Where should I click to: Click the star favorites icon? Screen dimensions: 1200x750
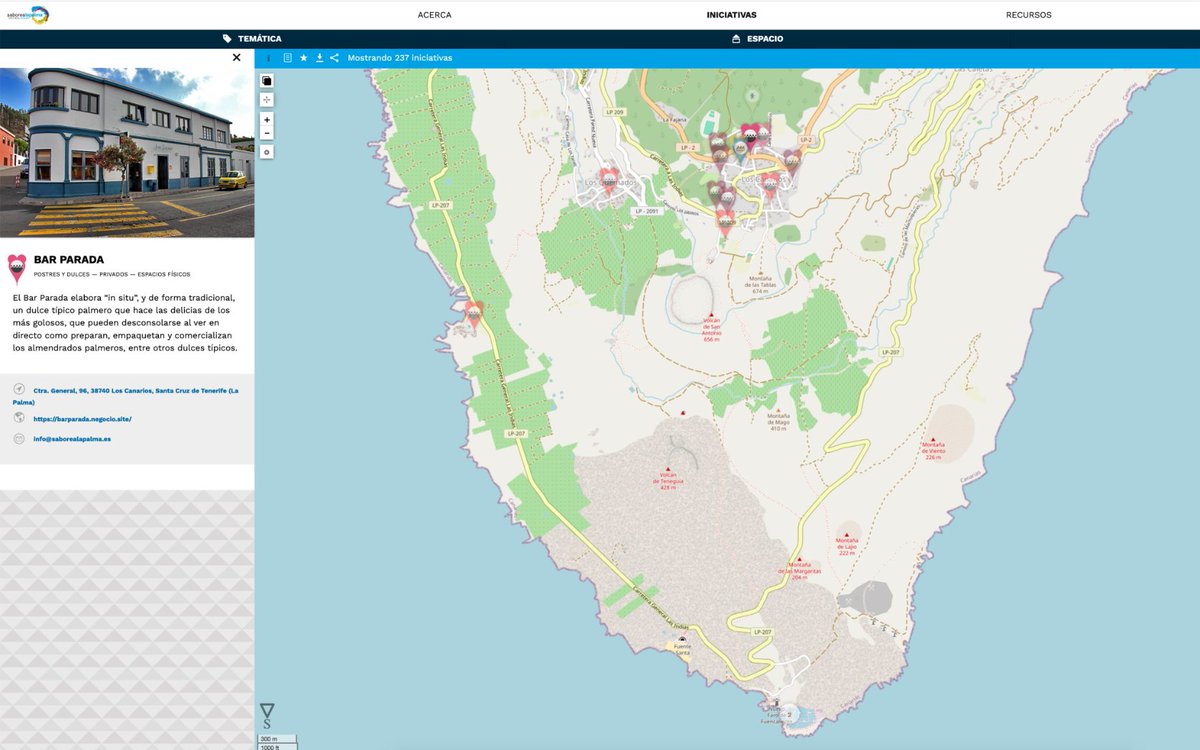pyautogui.click(x=304, y=58)
